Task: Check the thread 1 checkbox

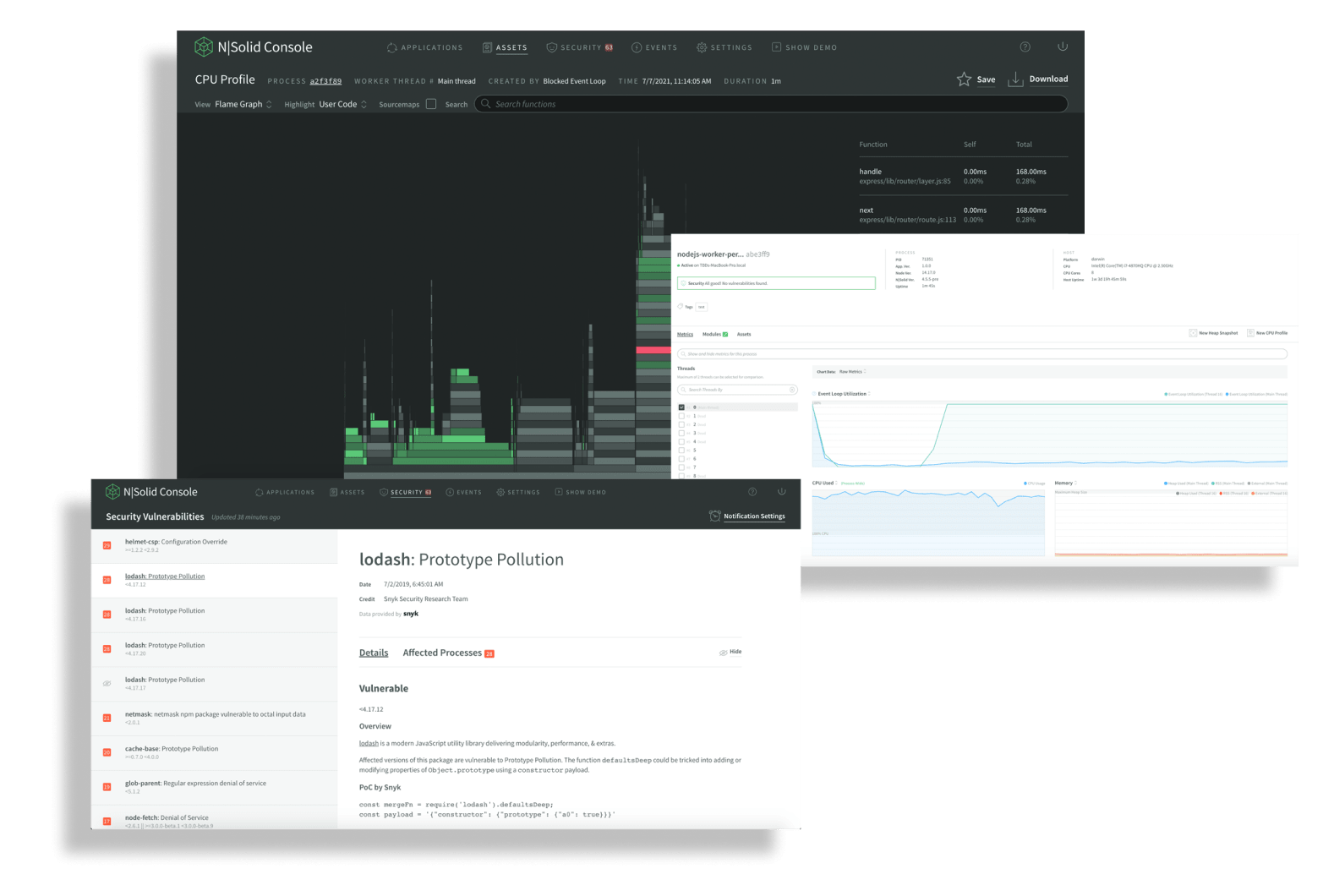Action: pyautogui.click(x=681, y=416)
